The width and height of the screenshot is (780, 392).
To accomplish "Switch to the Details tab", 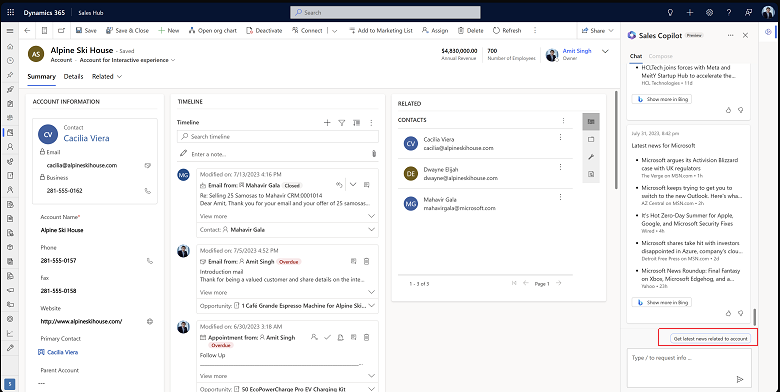I will click(x=74, y=77).
